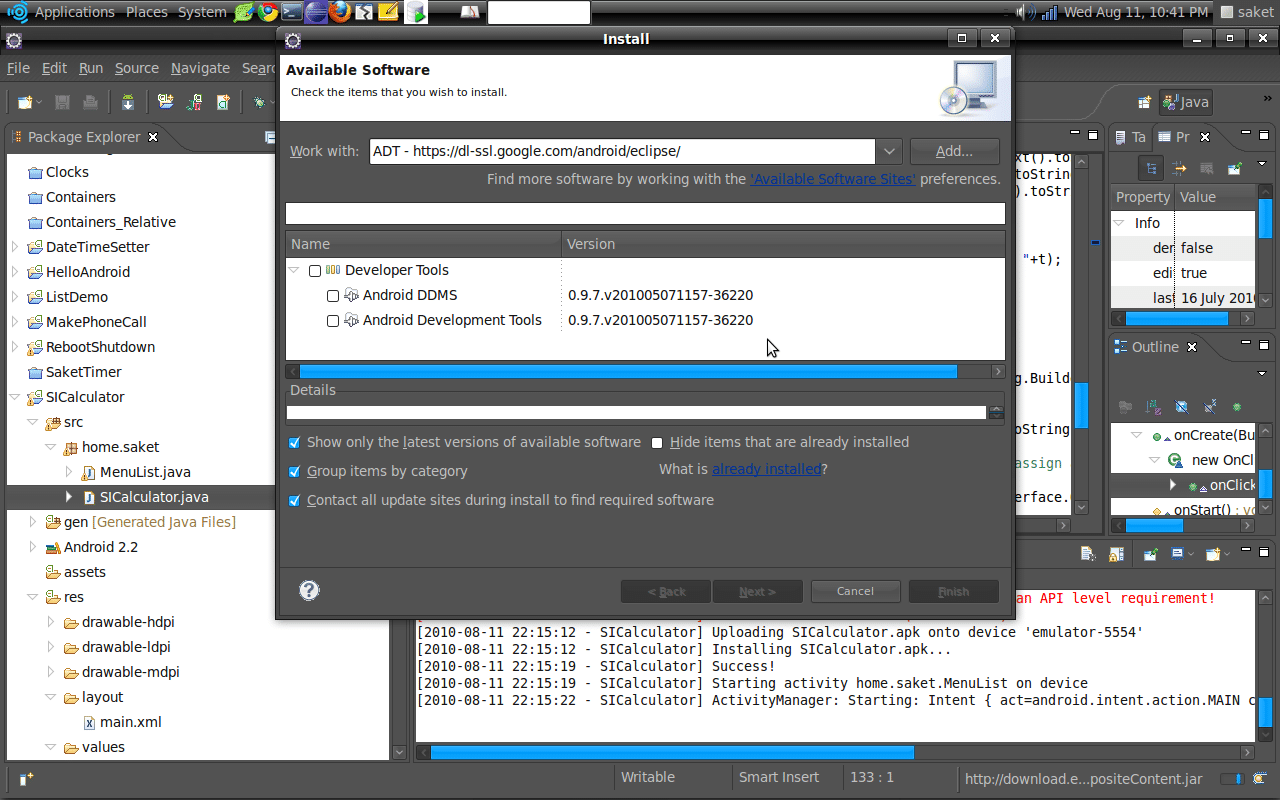Click the Pin Console icon
1280x800 pixels.
pos(1151,554)
